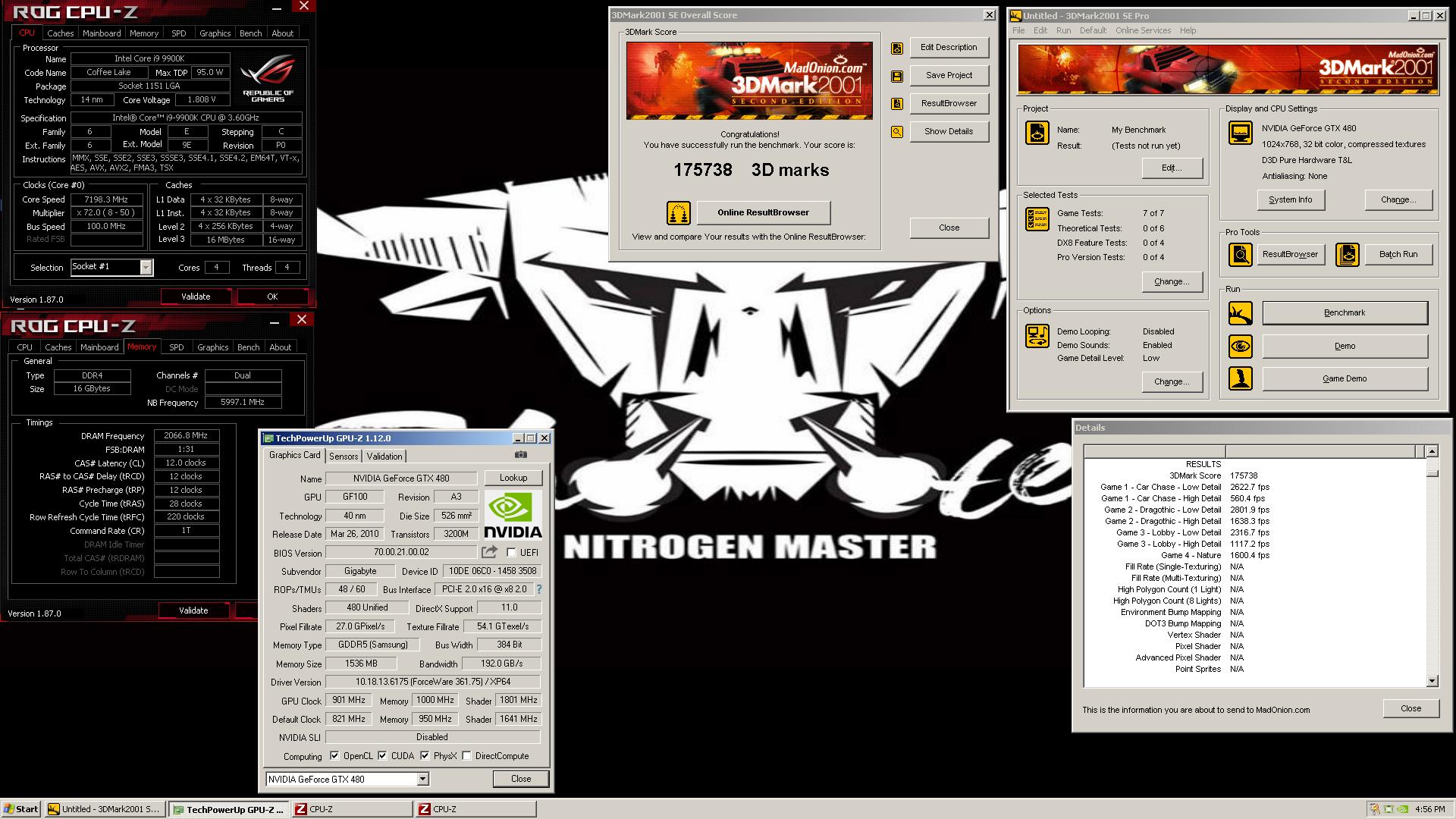
Task: Toggle the DirectCompute checkbox
Action: [x=466, y=756]
